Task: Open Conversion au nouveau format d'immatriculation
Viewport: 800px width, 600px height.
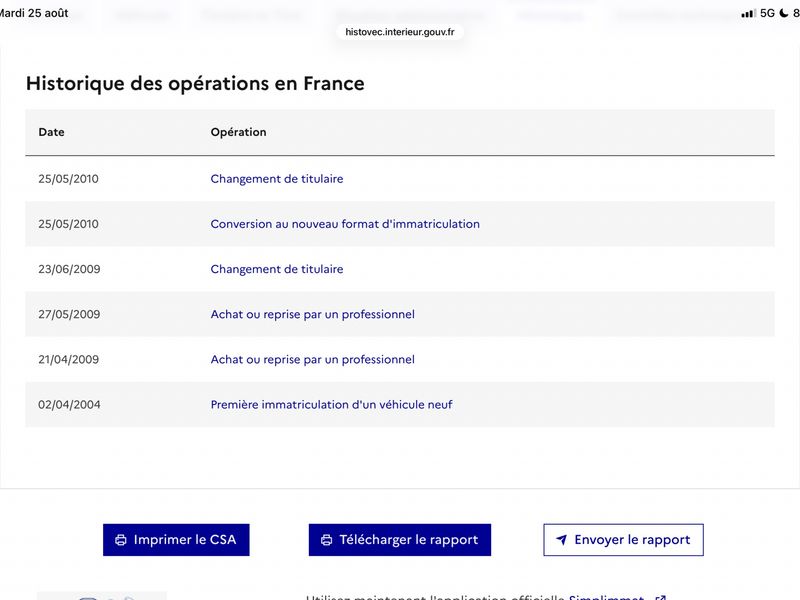Action: tap(345, 224)
